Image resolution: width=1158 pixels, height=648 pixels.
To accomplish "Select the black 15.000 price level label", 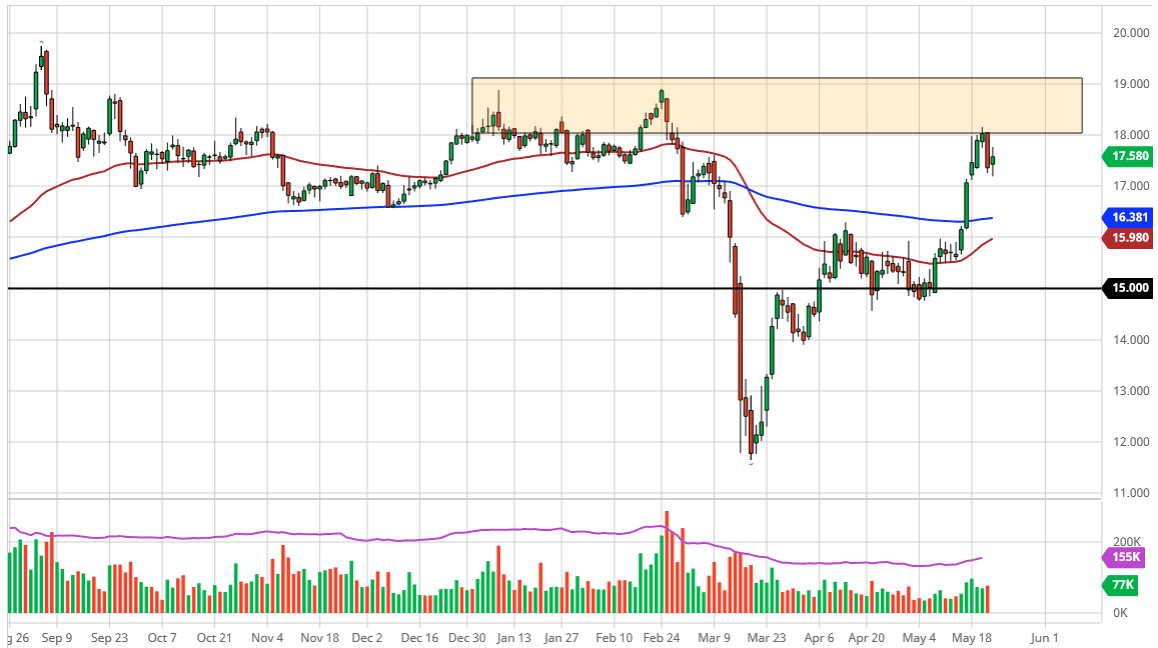I will [x=1128, y=288].
